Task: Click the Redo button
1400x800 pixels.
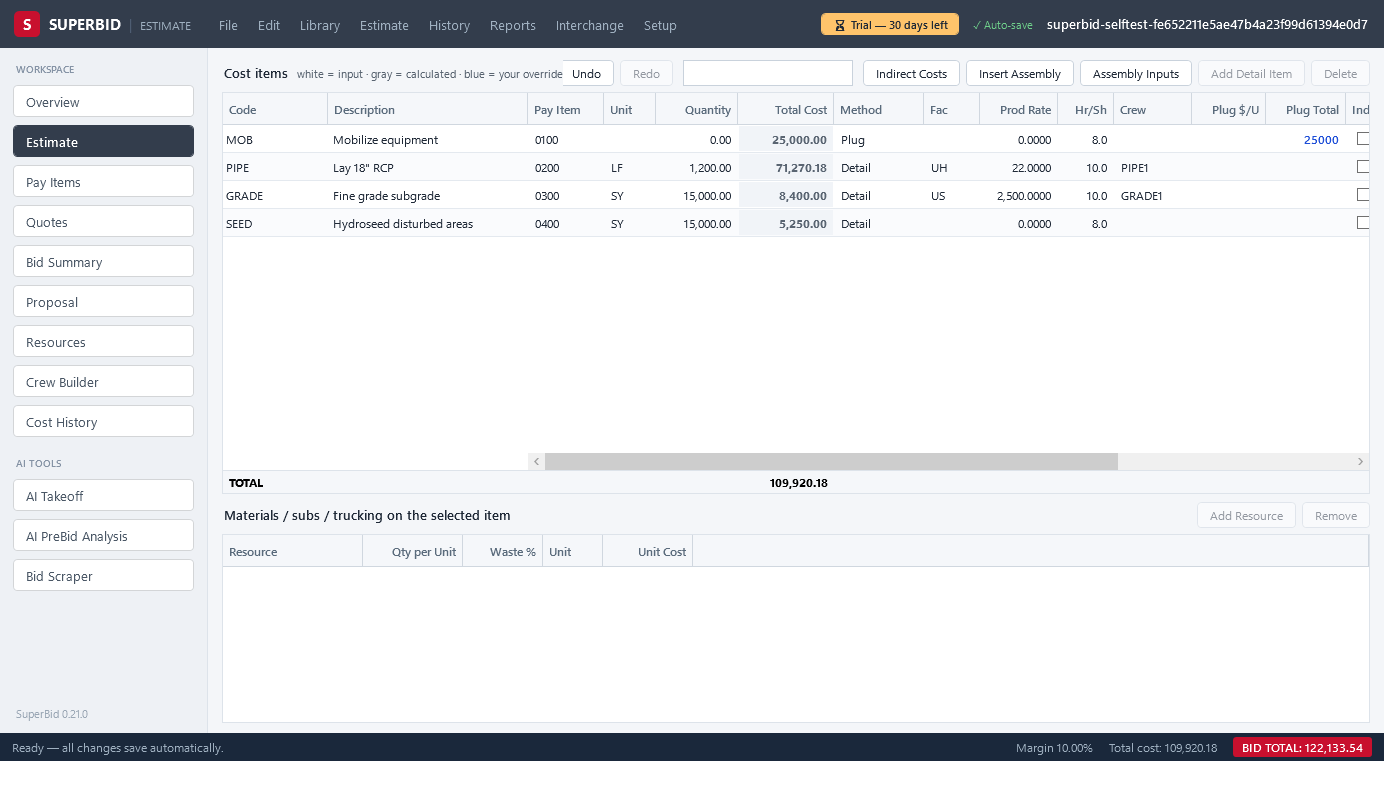Action: point(647,73)
